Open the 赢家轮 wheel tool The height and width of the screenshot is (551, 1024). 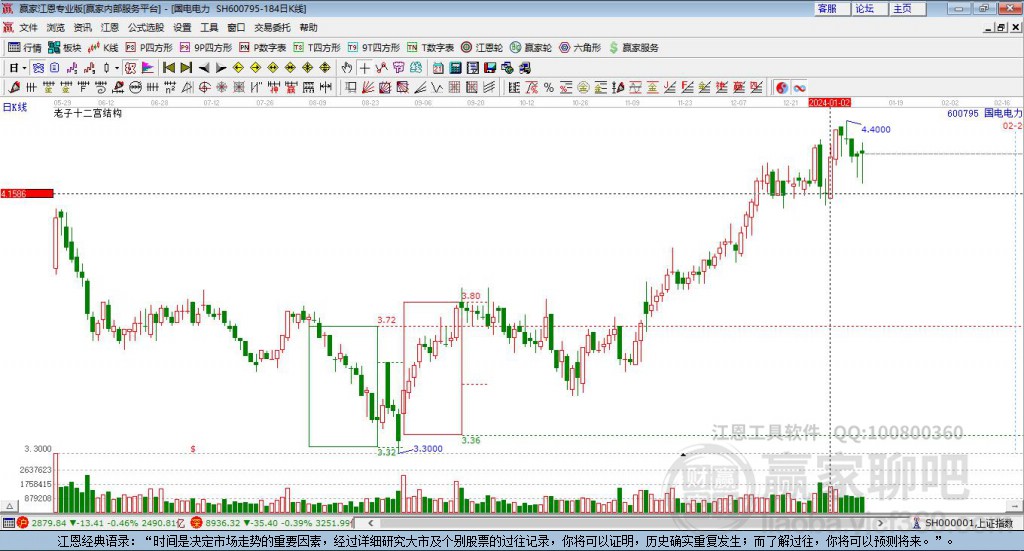(530, 48)
